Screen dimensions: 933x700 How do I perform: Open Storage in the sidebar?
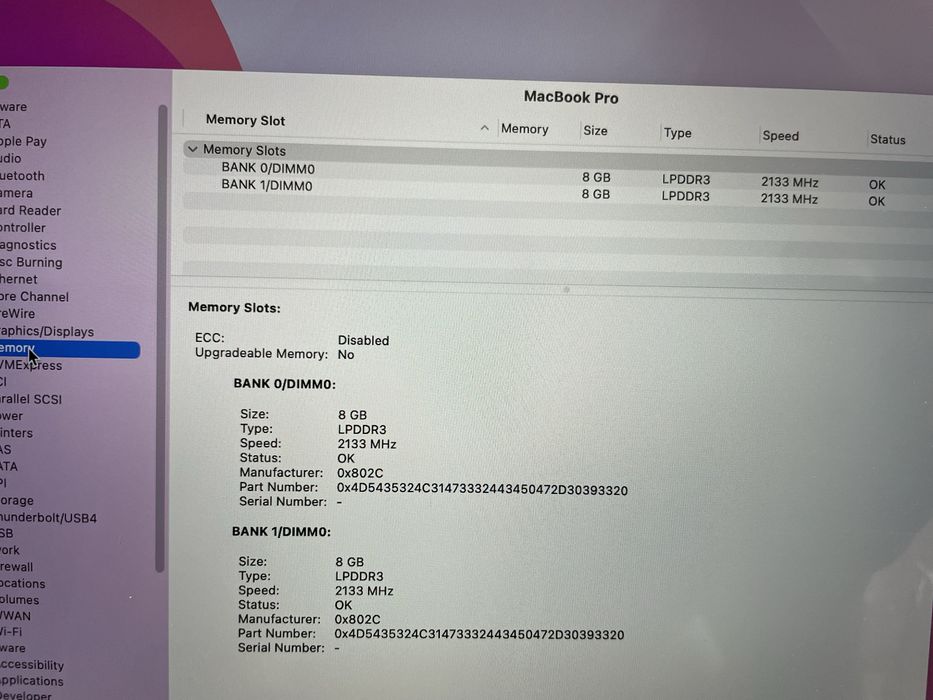tap(17, 501)
